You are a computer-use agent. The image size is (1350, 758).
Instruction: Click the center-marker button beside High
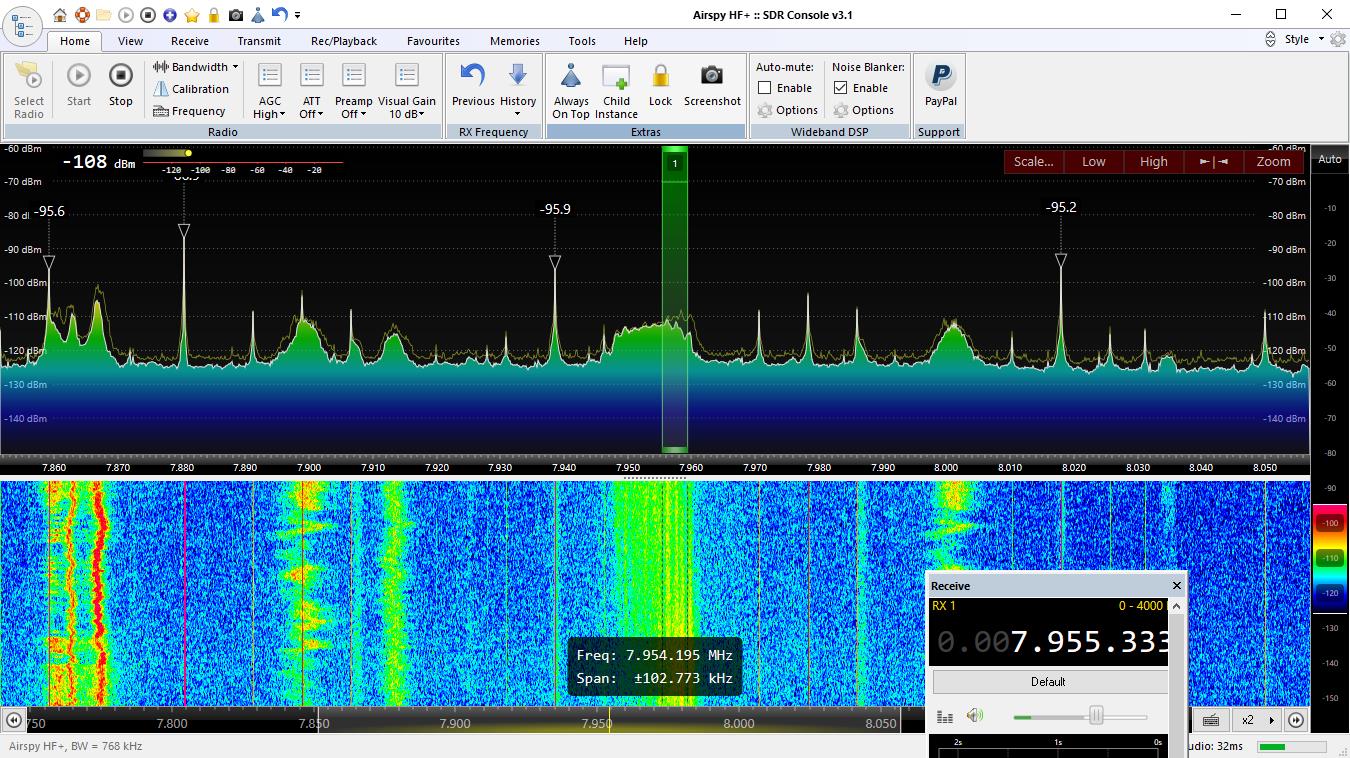tap(1213, 161)
